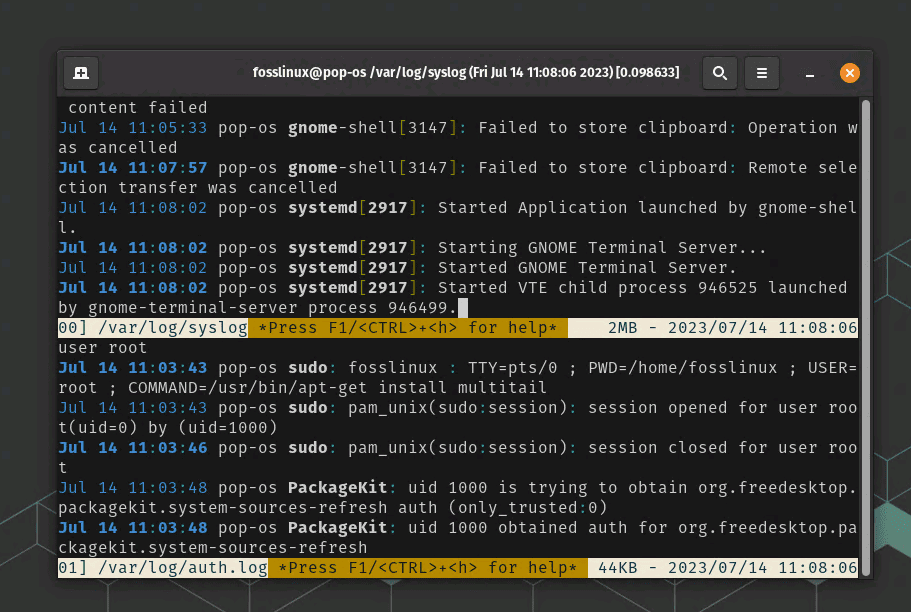Screen dimensions: 911x612
Task: Click 'ction transfer was cancelled' text
Action: tap(198, 188)
